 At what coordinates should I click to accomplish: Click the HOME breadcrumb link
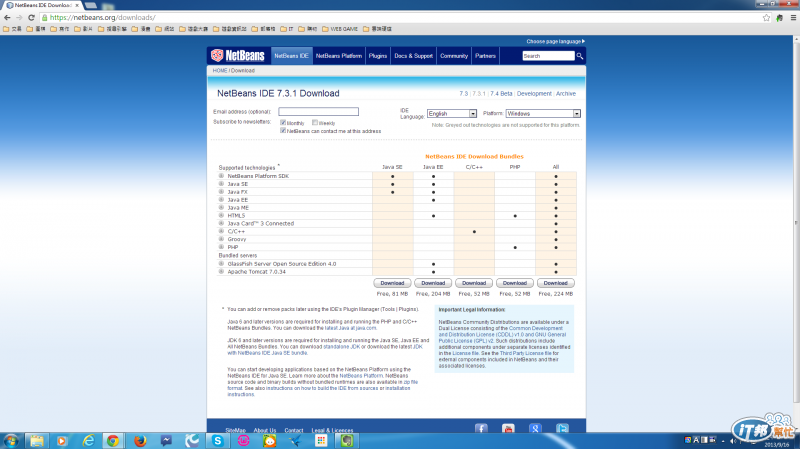pyautogui.click(x=220, y=70)
